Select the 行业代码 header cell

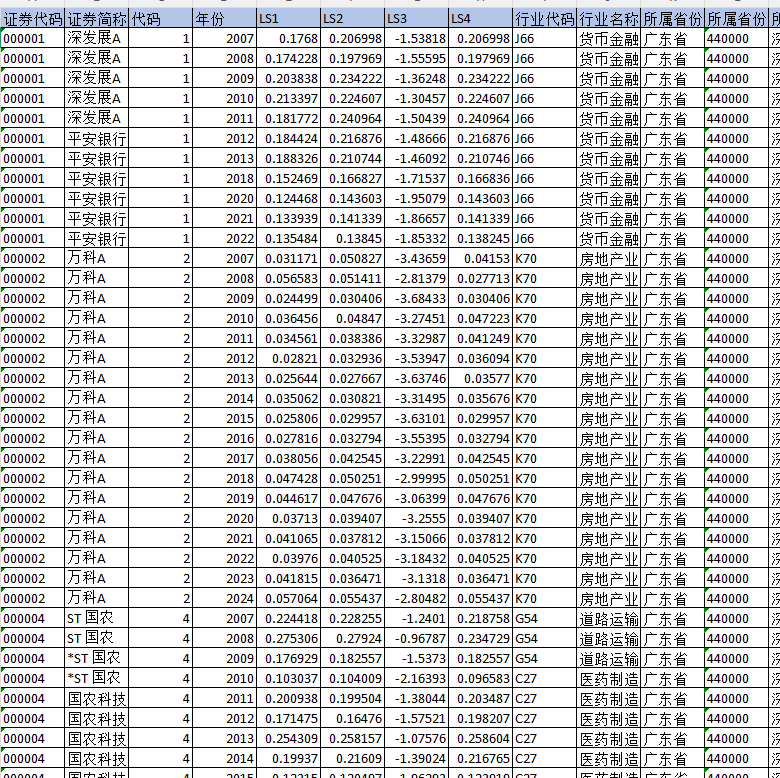pyautogui.click(x=544, y=19)
